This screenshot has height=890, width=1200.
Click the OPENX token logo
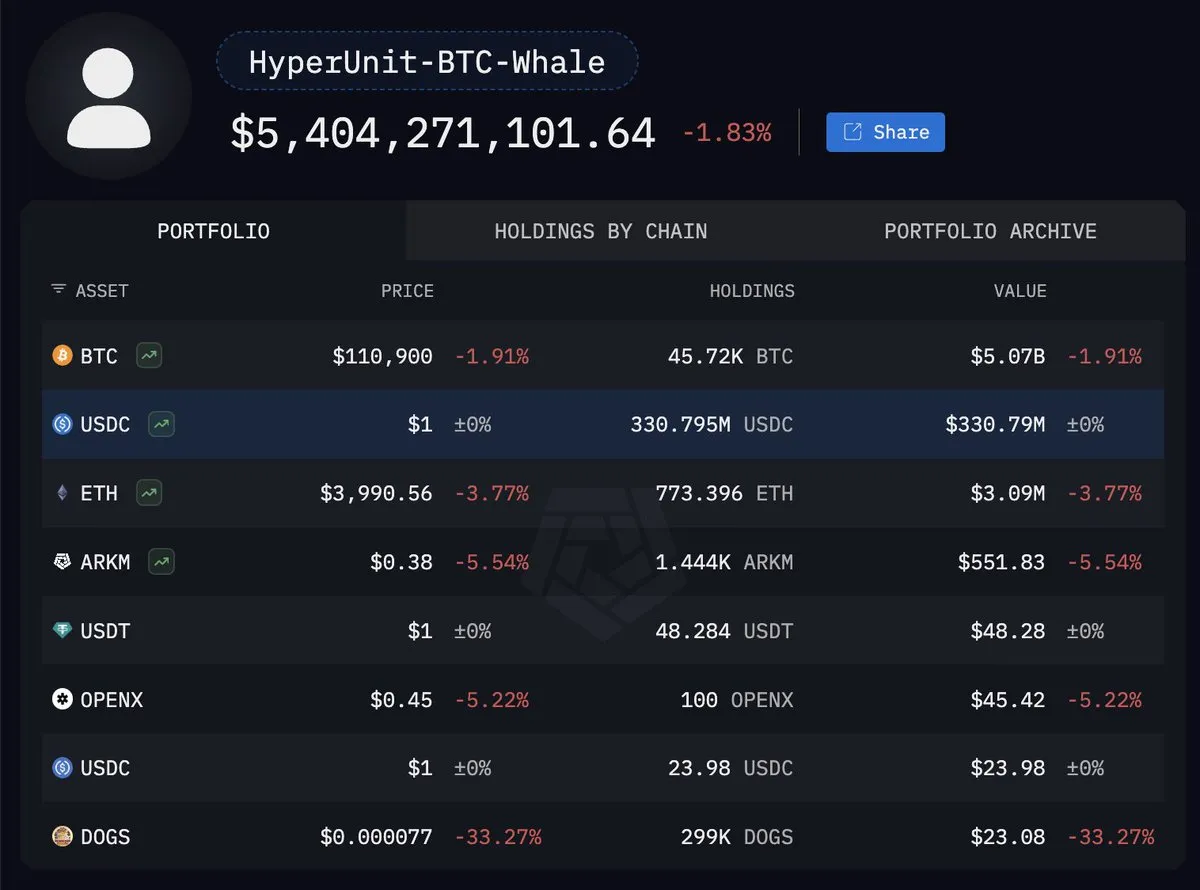tap(62, 699)
